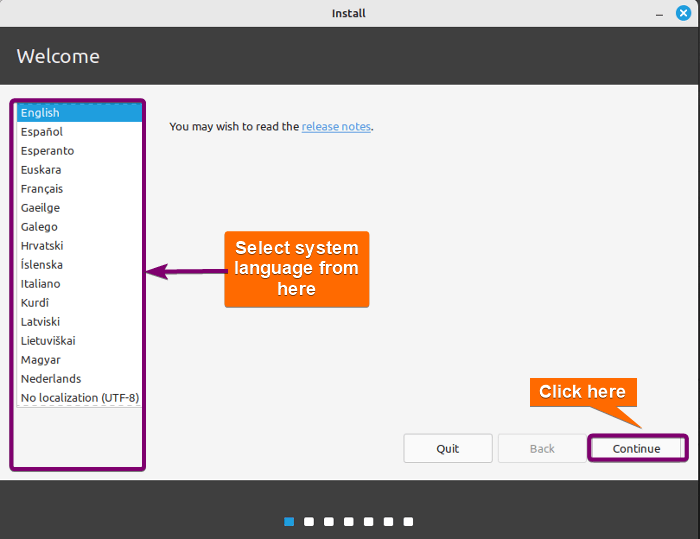Select Kurdî in the language list
The width and height of the screenshot is (700, 539).
click(79, 303)
